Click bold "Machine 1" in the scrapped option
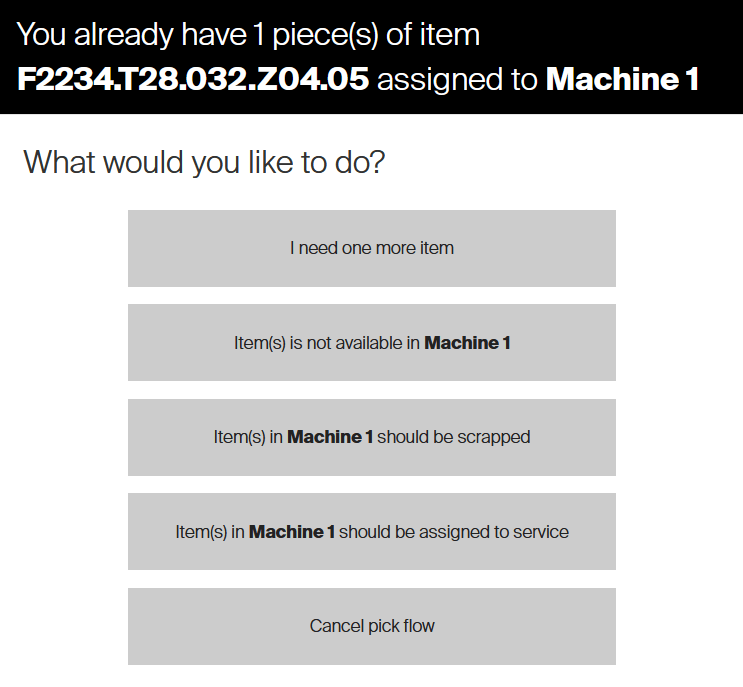 click(x=330, y=437)
